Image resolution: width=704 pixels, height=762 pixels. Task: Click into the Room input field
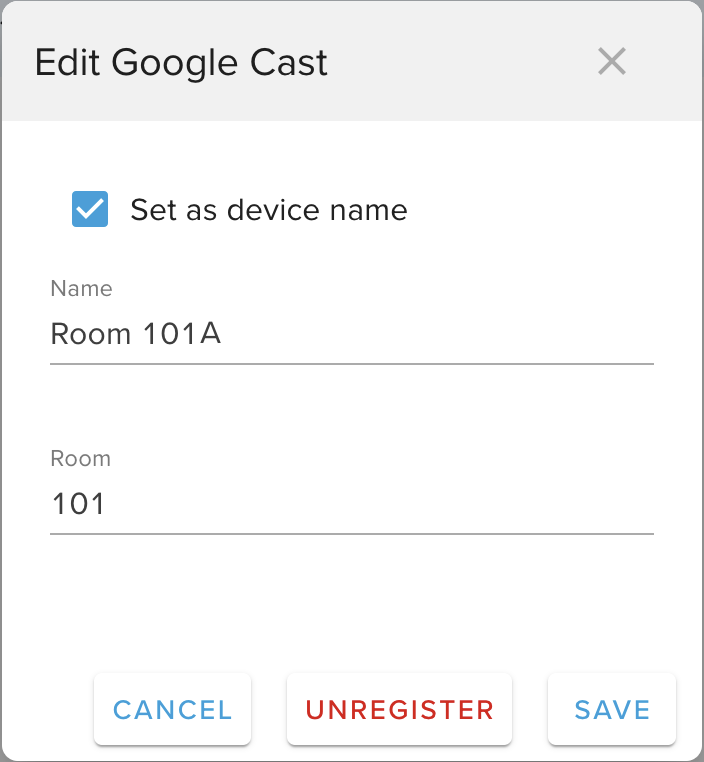coord(350,504)
